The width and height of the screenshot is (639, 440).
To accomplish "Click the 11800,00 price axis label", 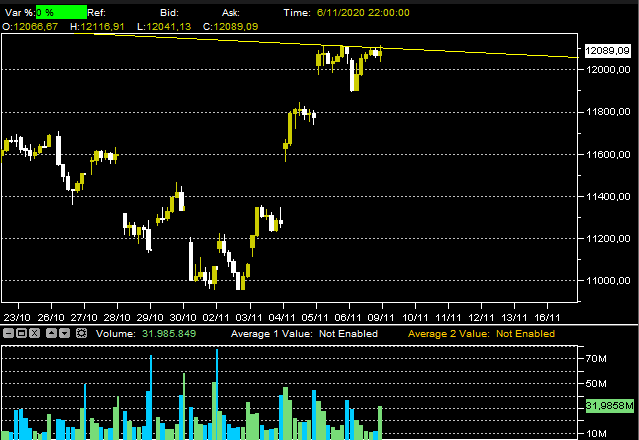I will (608, 112).
